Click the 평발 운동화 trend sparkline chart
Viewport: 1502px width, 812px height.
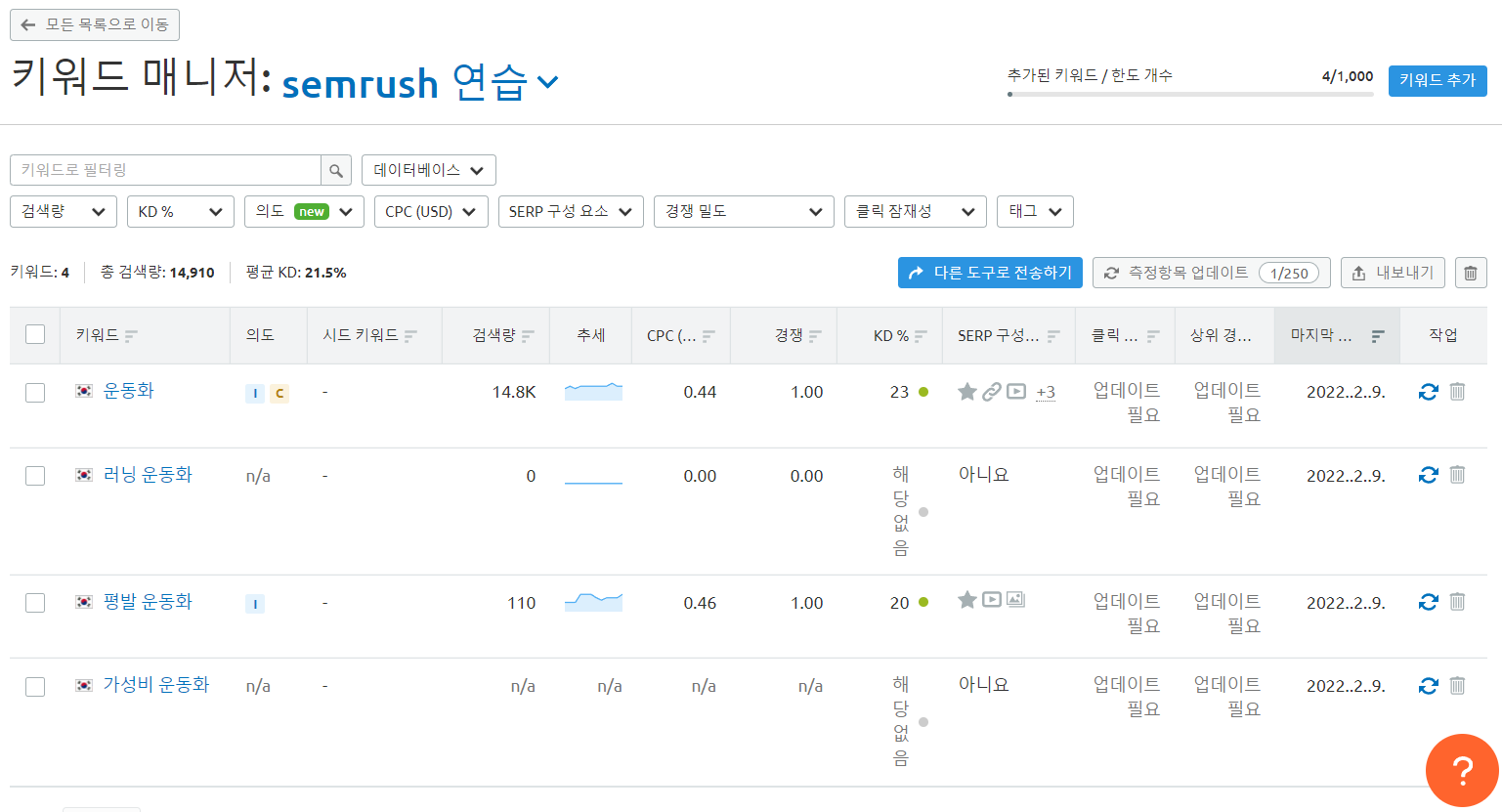click(x=593, y=602)
